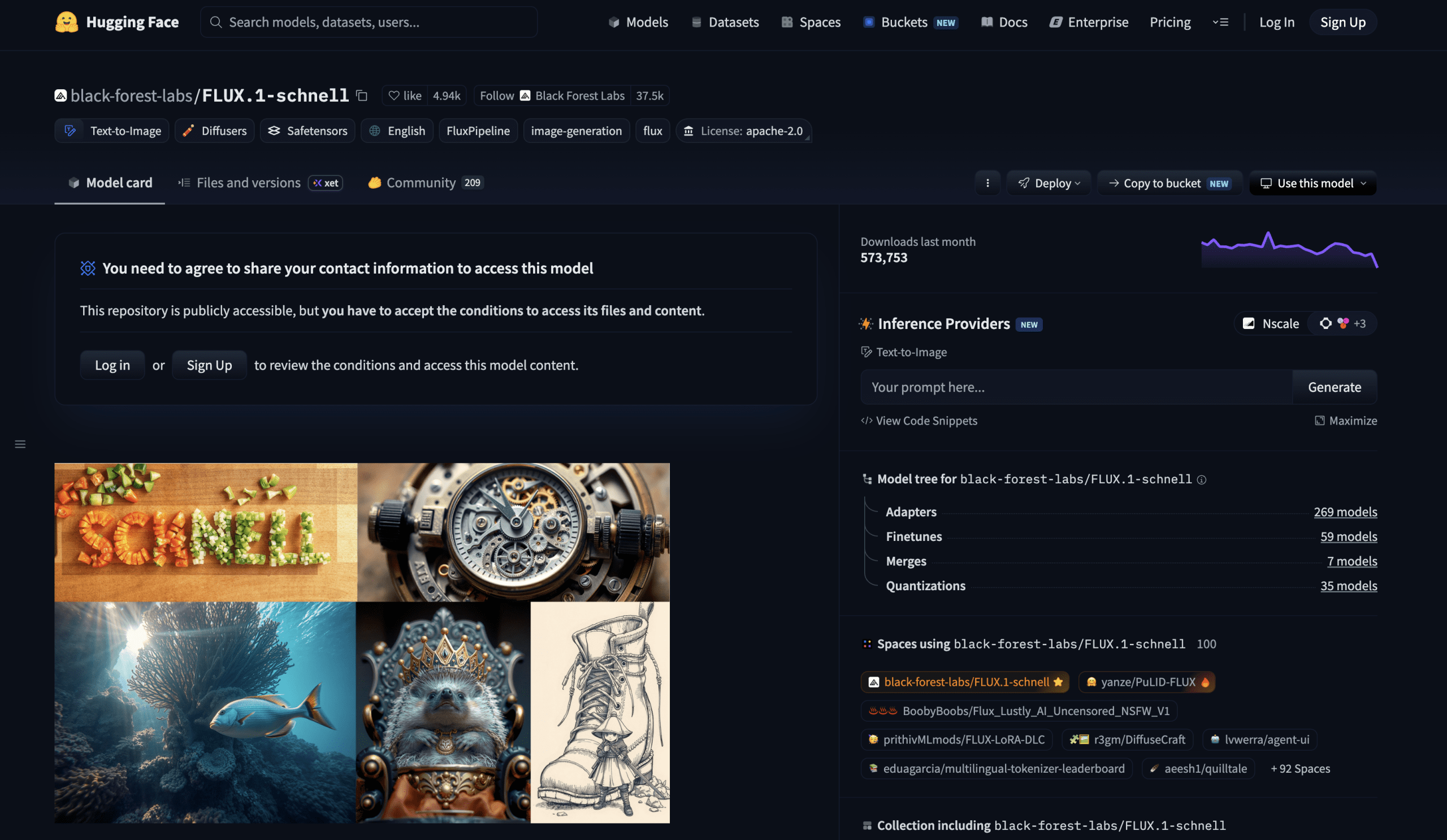Click the FLUX sample images collage

(x=362, y=643)
